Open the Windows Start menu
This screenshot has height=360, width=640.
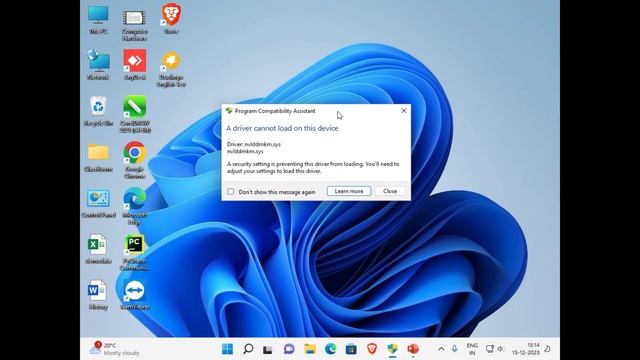[227, 349]
